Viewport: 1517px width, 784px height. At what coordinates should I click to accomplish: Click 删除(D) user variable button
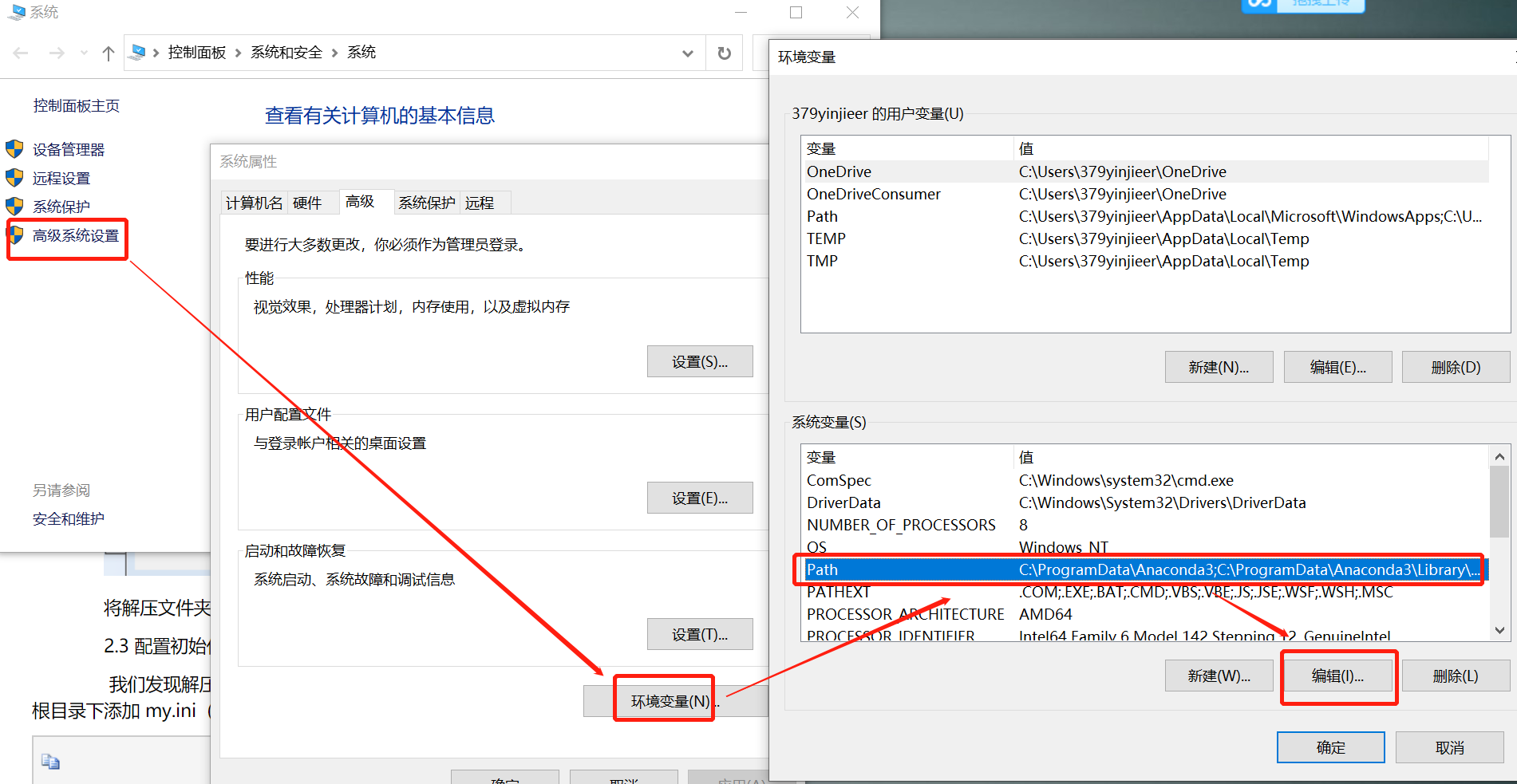point(1456,368)
